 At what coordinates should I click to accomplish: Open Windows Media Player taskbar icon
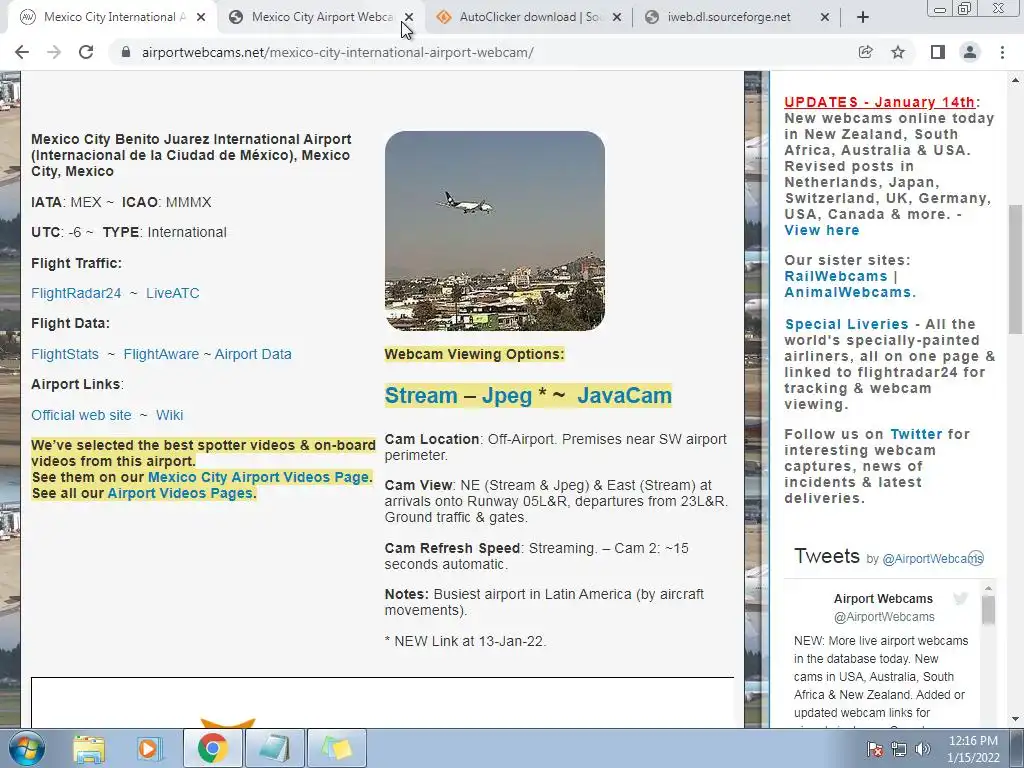149,749
